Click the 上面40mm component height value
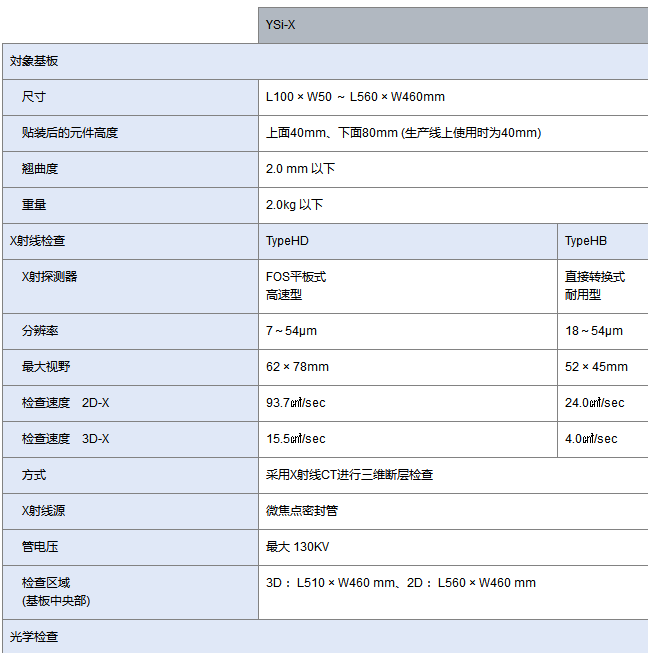The image size is (648, 653). 403,133
